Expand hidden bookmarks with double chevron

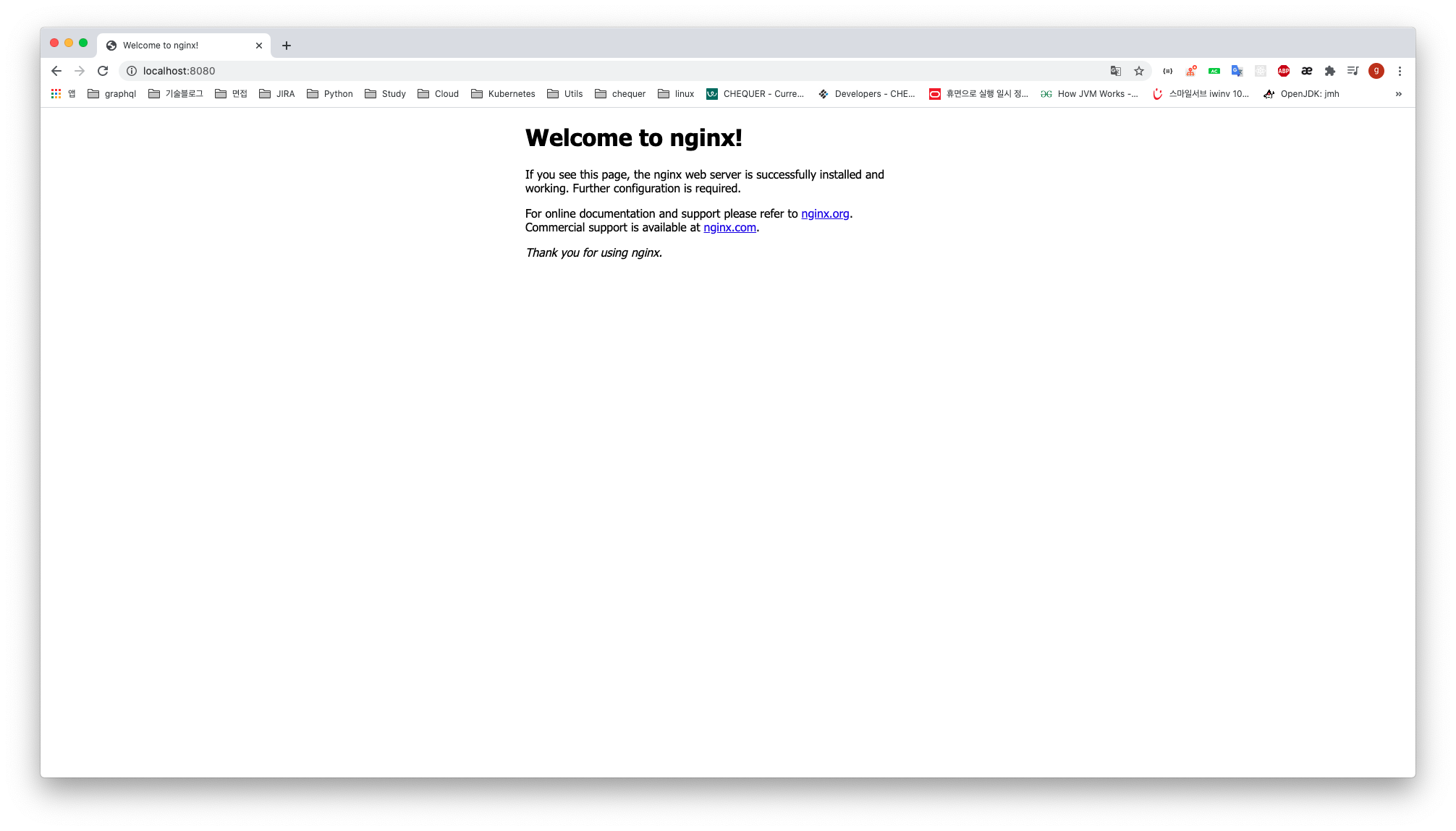pyautogui.click(x=1398, y=94)
